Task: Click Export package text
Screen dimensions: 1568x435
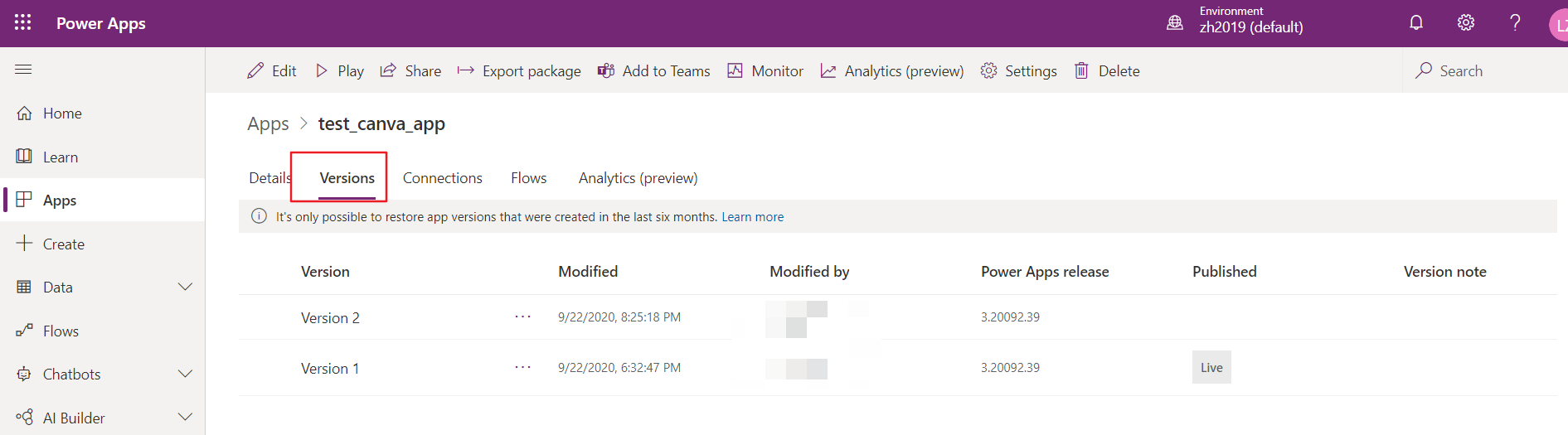Action: click(x=532, y=71)
